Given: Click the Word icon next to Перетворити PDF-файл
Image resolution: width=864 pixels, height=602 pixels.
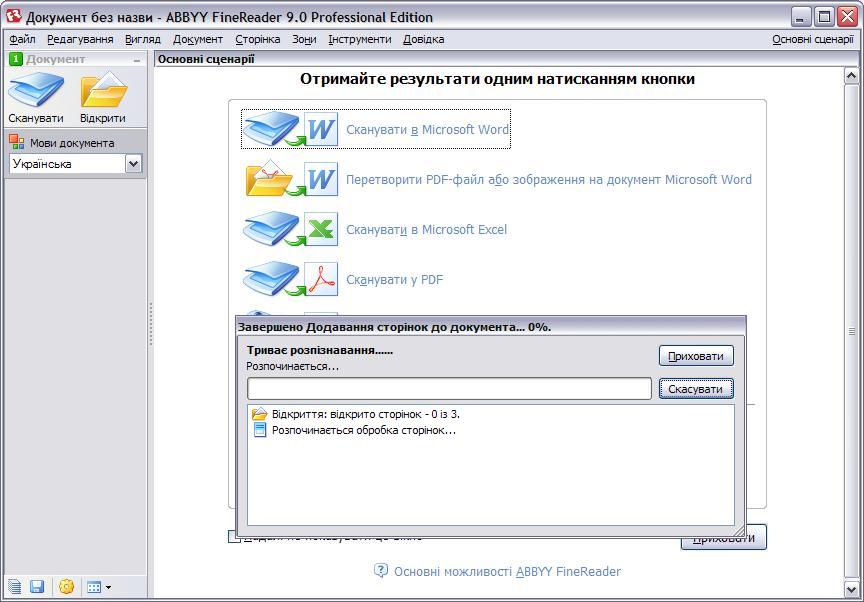Looking at the screenshot, I should click(321, 179).
